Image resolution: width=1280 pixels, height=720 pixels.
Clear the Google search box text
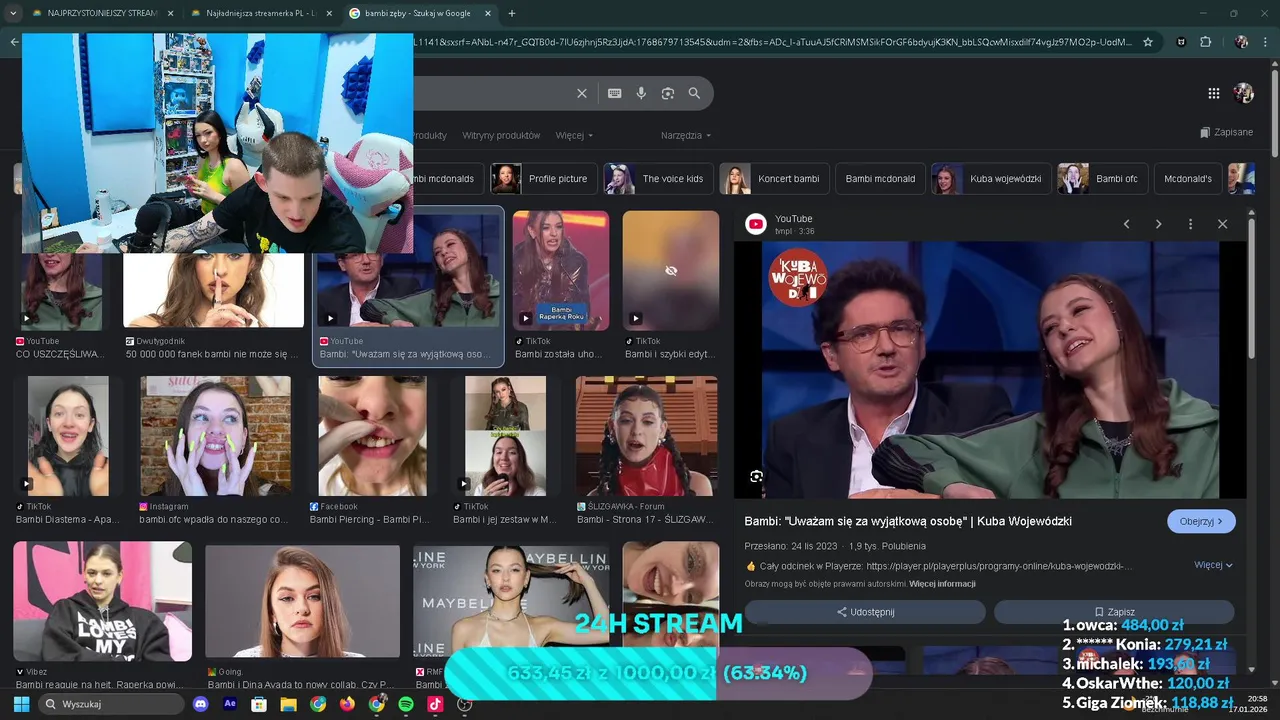point(582,93)
